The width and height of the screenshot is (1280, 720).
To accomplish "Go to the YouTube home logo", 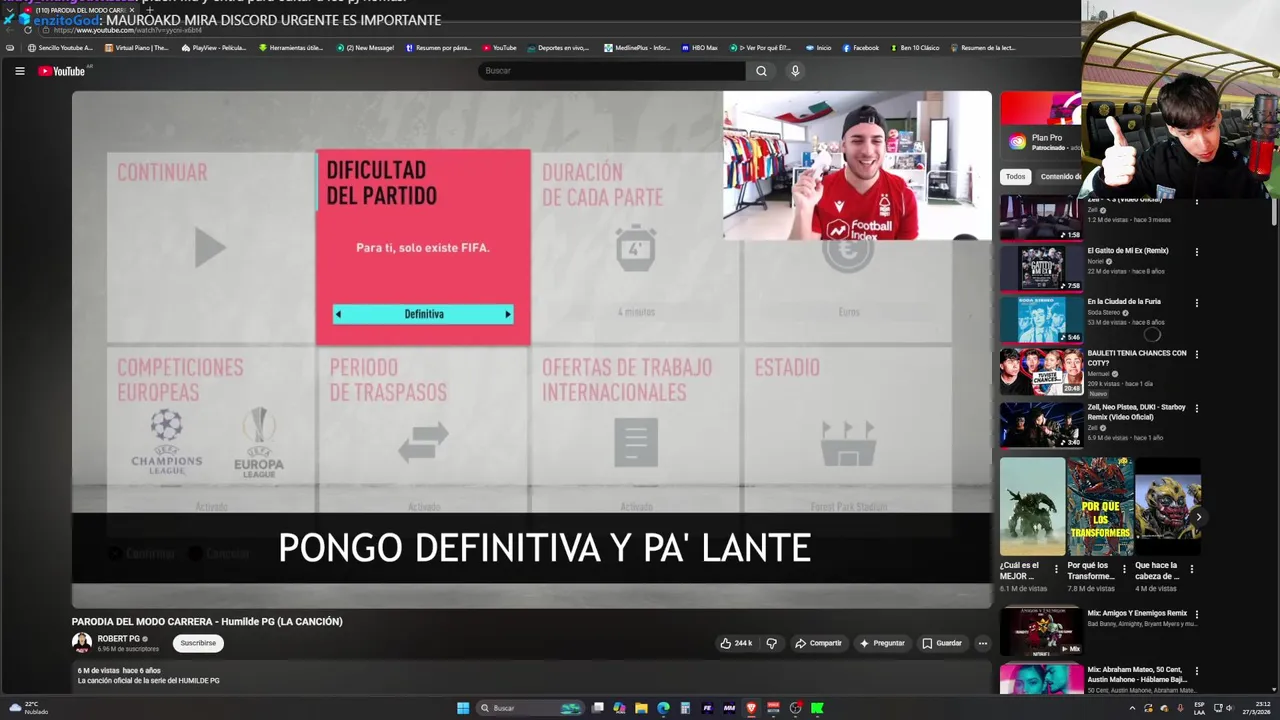I will [62, 71].
